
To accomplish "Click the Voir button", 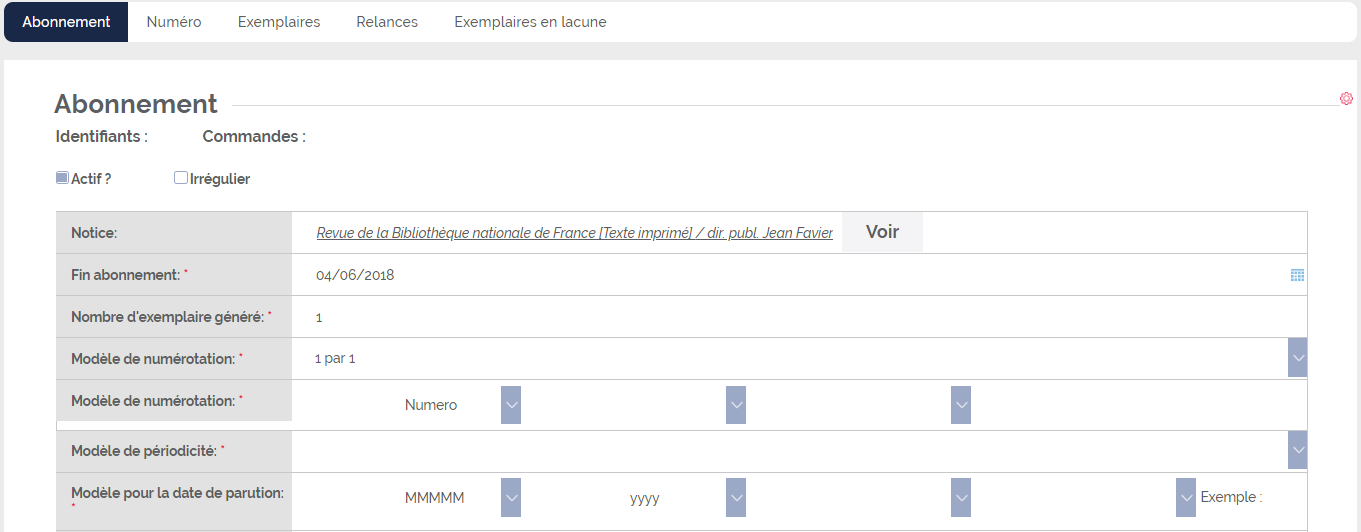I will pyautogui.click(x=882, y=232).
